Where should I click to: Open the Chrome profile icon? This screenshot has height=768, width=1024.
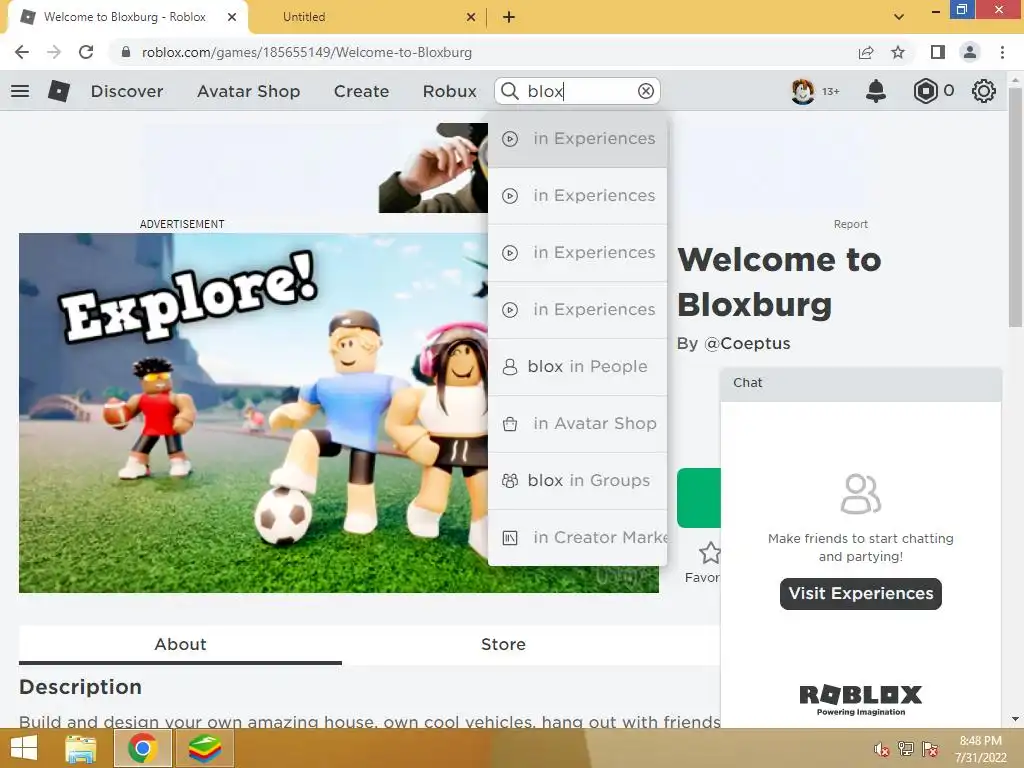click(970, 52)
